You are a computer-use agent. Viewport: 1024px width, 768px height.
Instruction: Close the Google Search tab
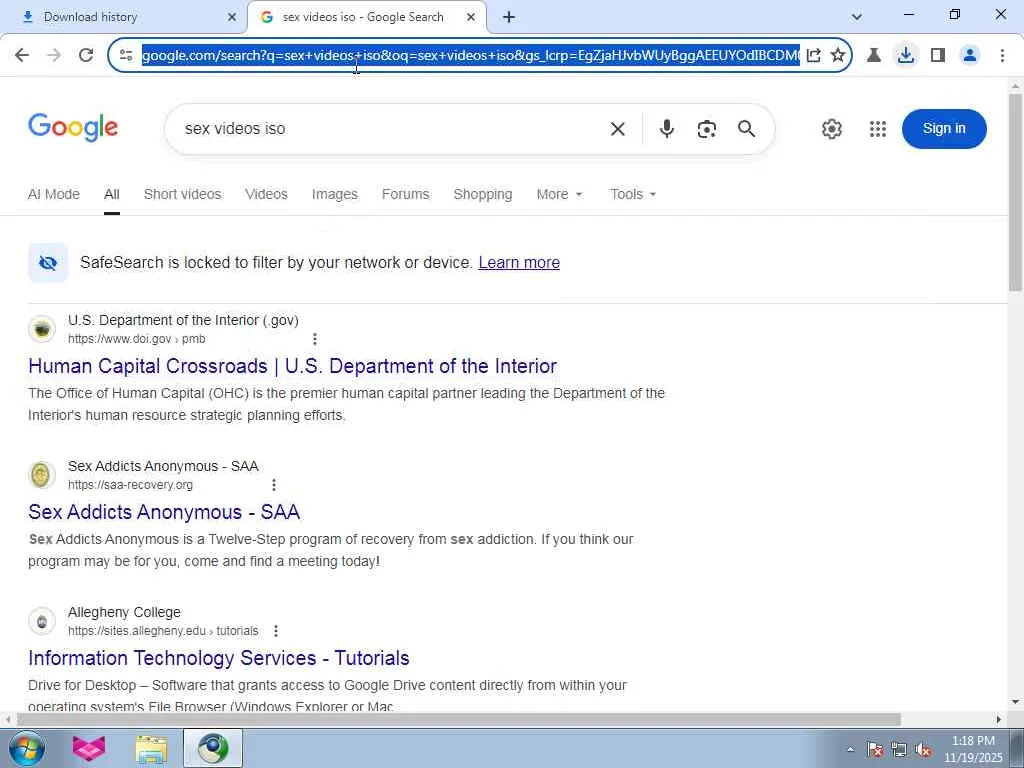[x=471, y=18]
